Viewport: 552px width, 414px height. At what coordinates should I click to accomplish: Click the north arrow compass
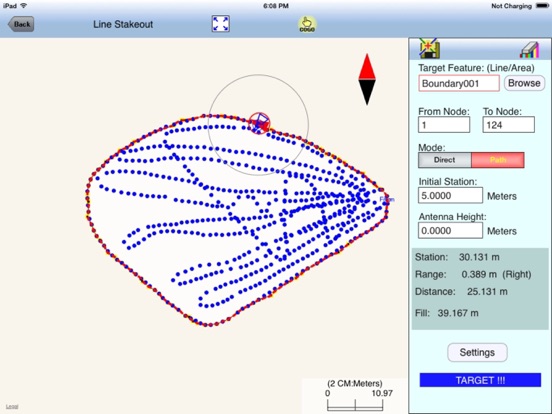pos(367,80)
